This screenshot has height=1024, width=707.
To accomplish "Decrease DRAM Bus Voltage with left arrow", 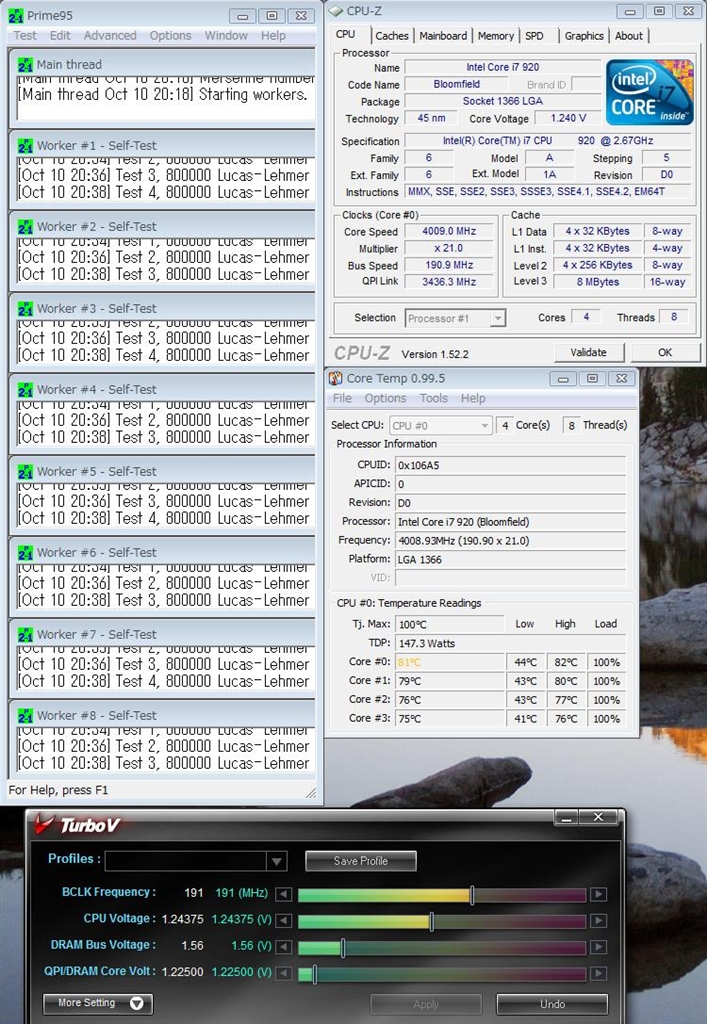I will [x=283, y=947].
